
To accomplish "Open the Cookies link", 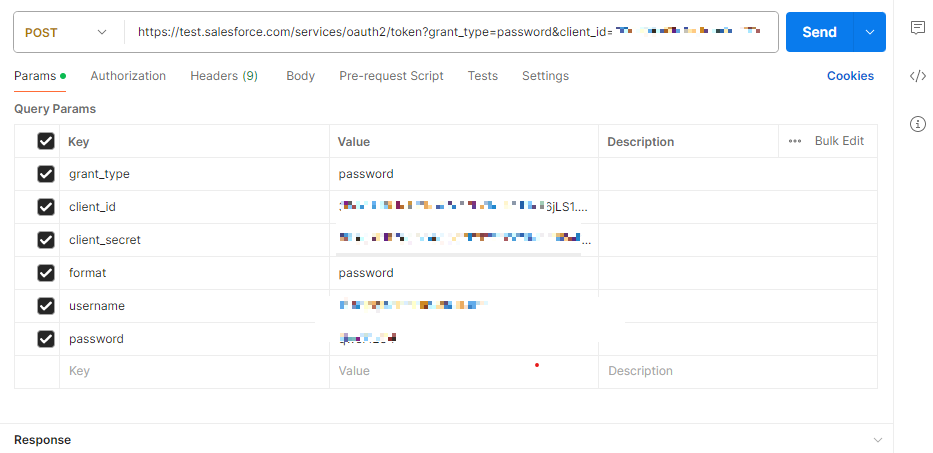I will pos(850,76).
